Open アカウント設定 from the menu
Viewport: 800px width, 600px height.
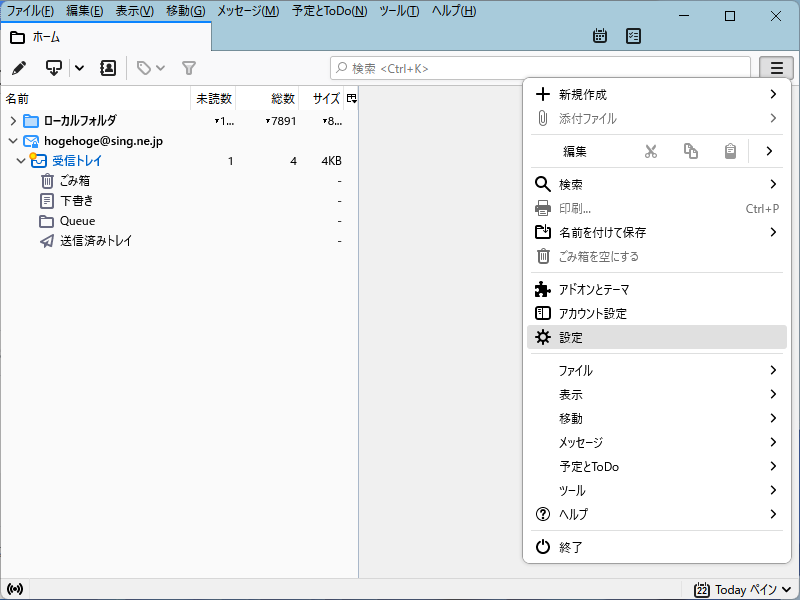coord(657,313)
